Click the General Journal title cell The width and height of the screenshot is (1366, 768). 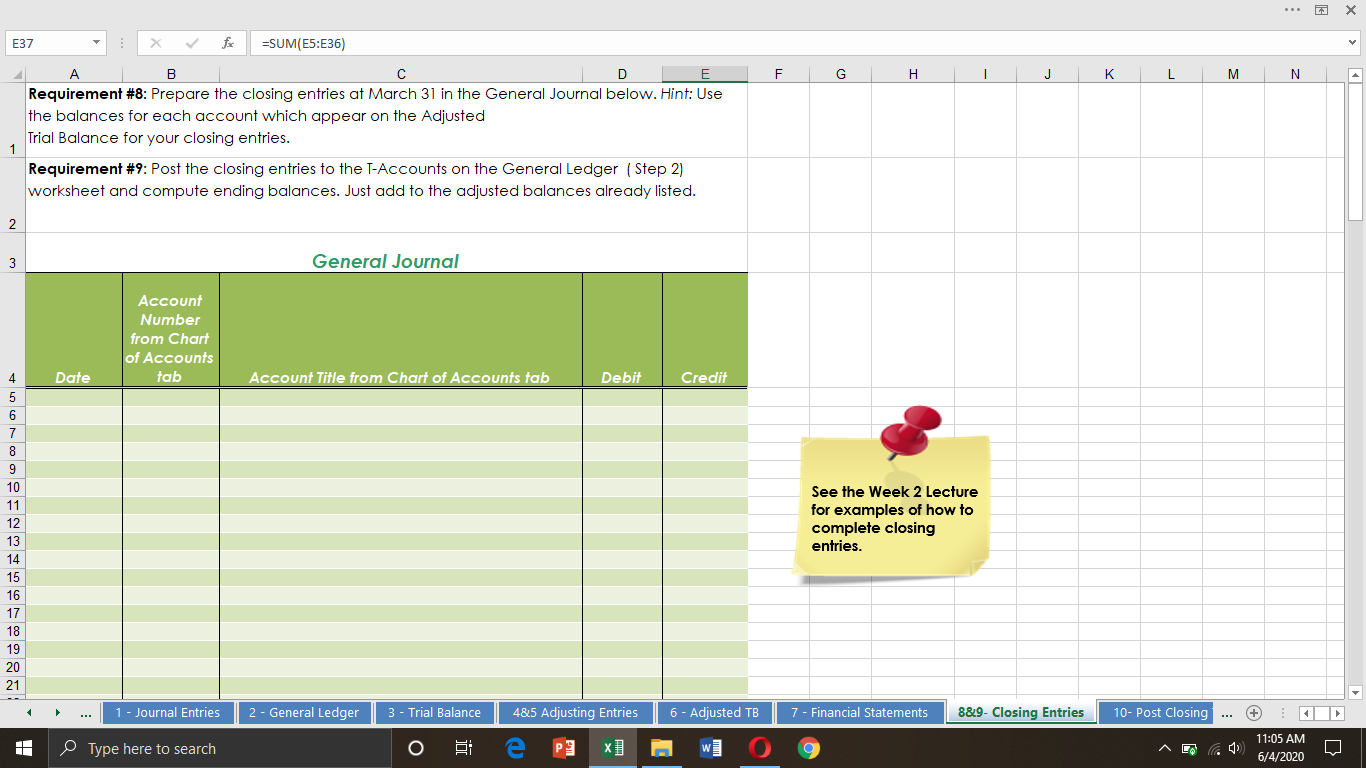click(x=386, y=253)
